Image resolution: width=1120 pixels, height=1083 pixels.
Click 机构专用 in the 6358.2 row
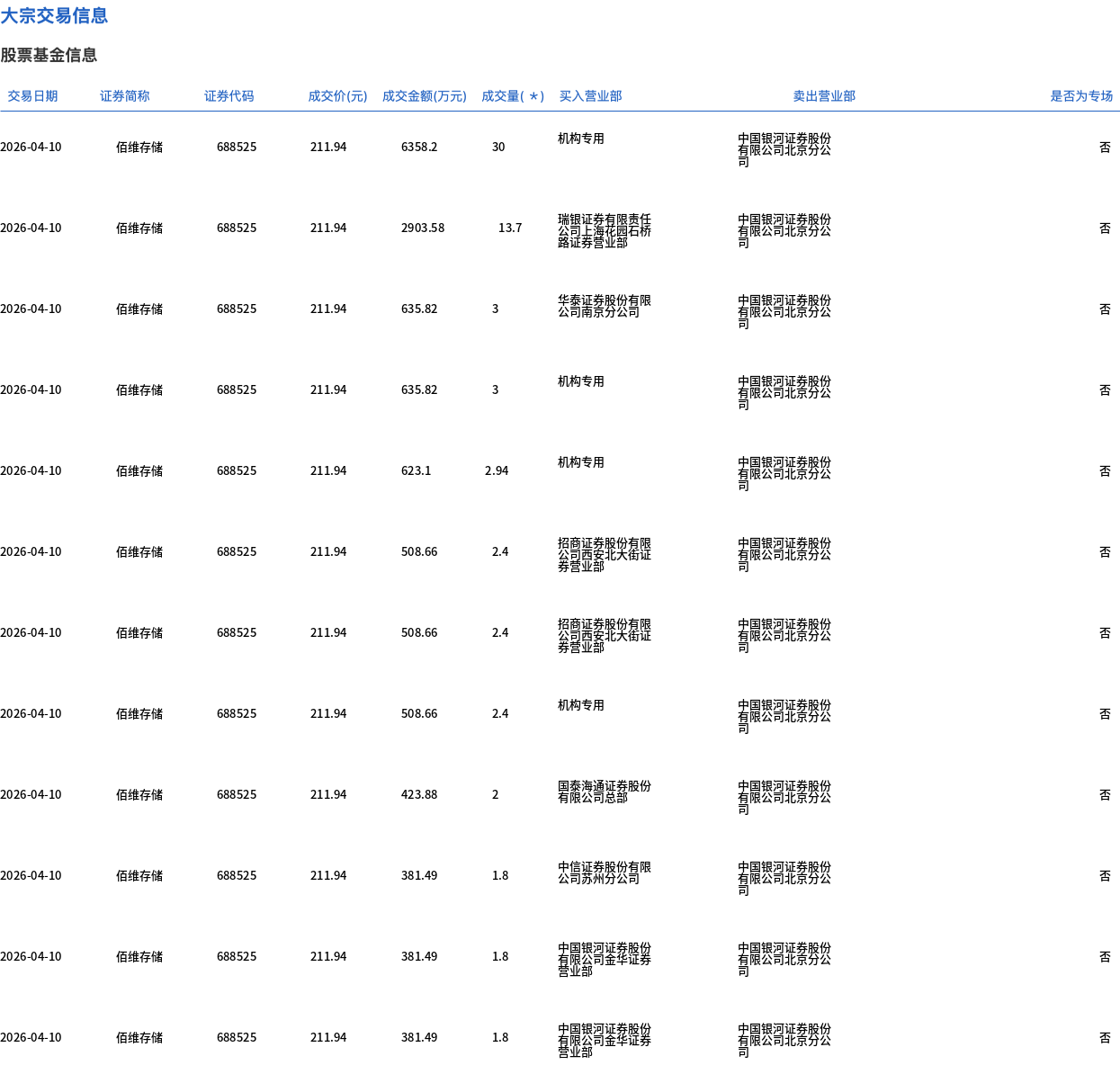tap(581, 139)
